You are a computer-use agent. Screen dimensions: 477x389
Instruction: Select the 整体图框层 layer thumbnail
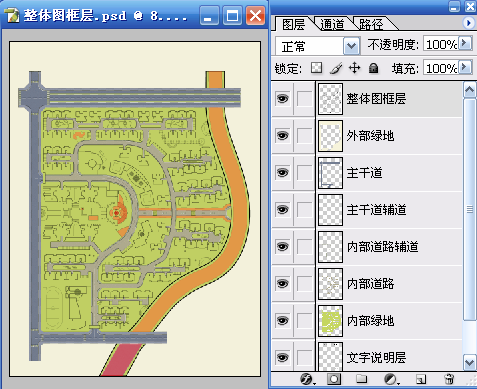tap(330, 99)
